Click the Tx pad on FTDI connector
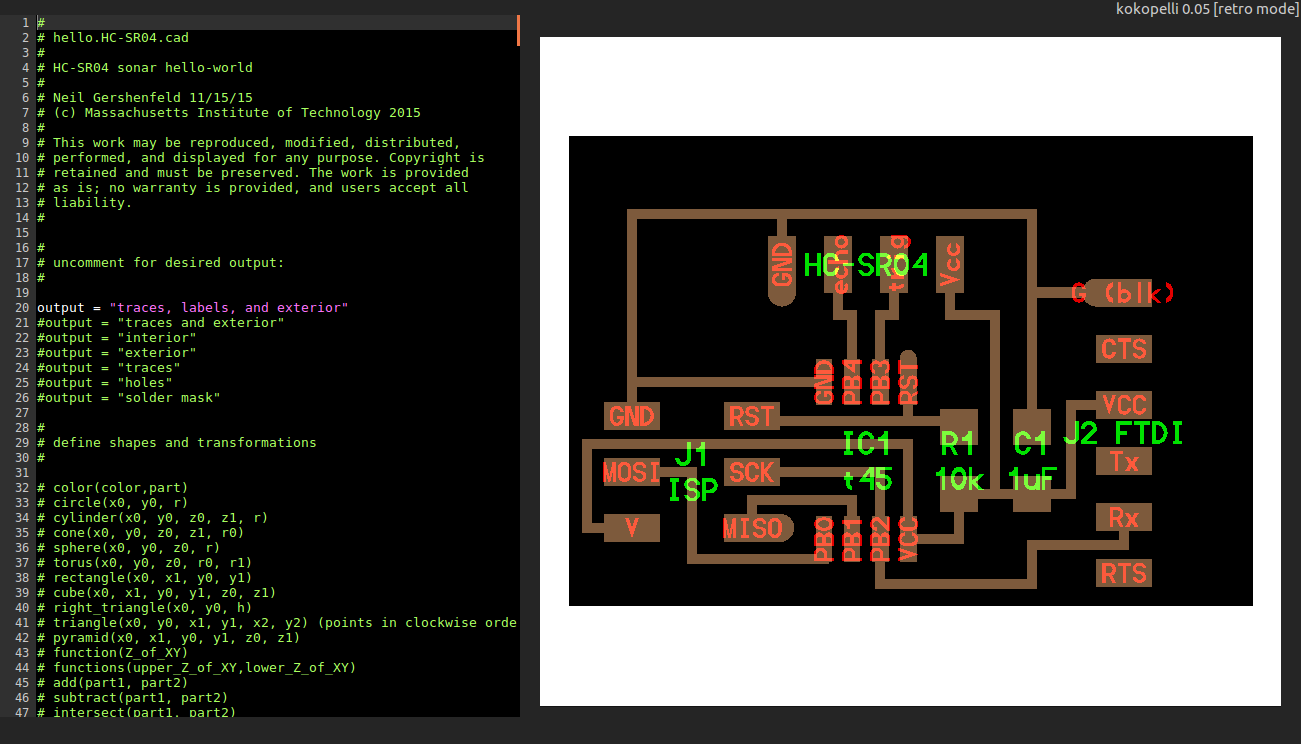The width and height of the screenshot is (1301, 744). coord(1123,461)
